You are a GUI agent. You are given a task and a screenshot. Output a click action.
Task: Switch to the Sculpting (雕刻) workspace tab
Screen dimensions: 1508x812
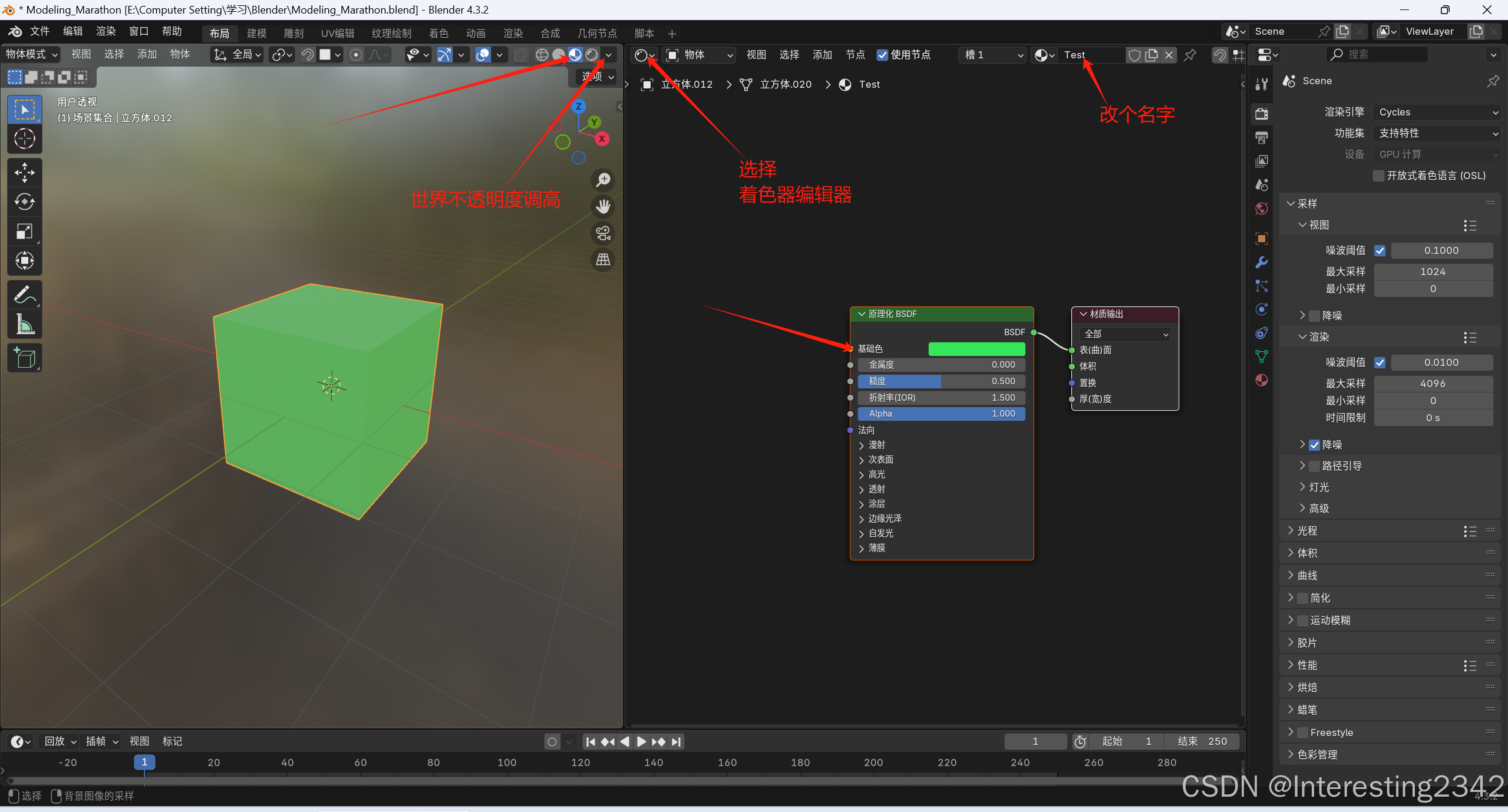(293, 34)
